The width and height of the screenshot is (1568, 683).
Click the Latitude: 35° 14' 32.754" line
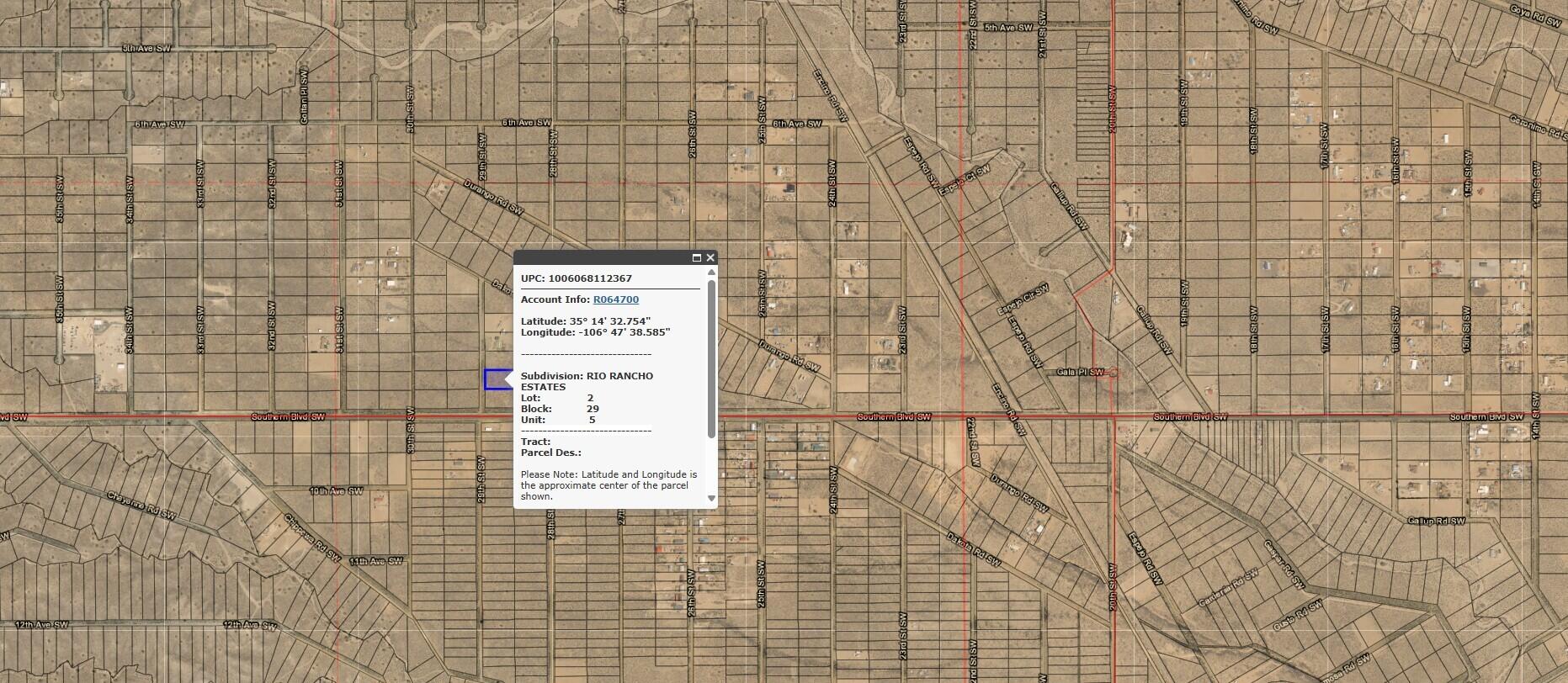[586, 321]
